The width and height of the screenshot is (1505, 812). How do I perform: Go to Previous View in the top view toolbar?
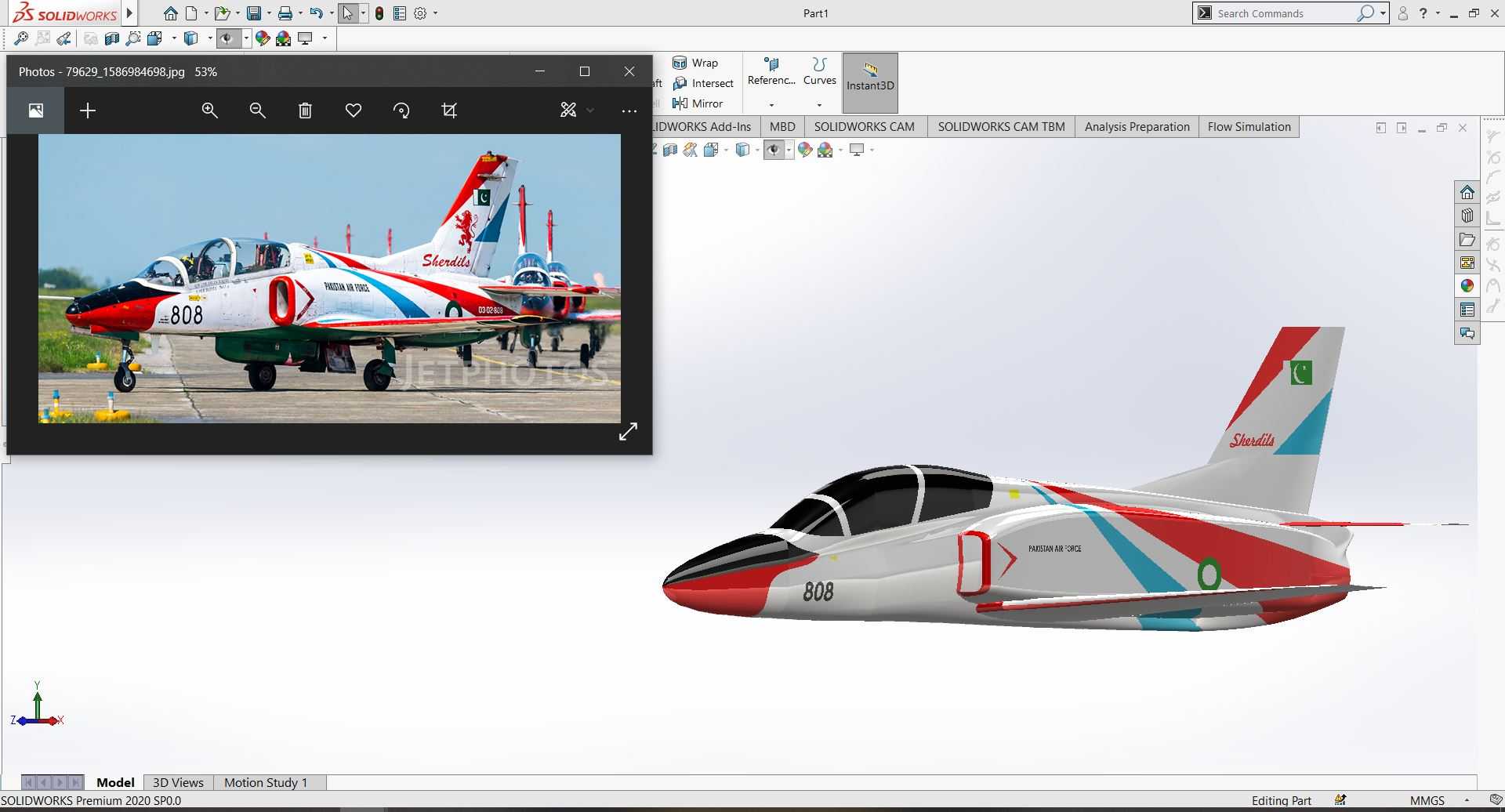[64, 38]
